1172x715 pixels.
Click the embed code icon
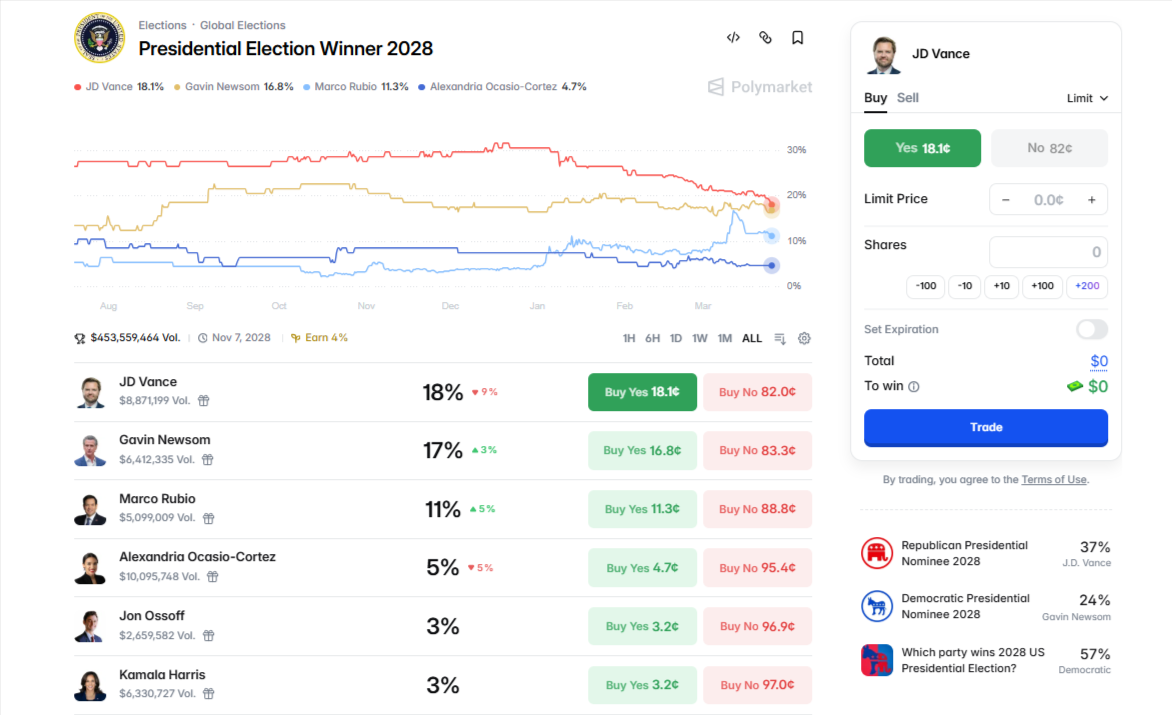(733, 36)
